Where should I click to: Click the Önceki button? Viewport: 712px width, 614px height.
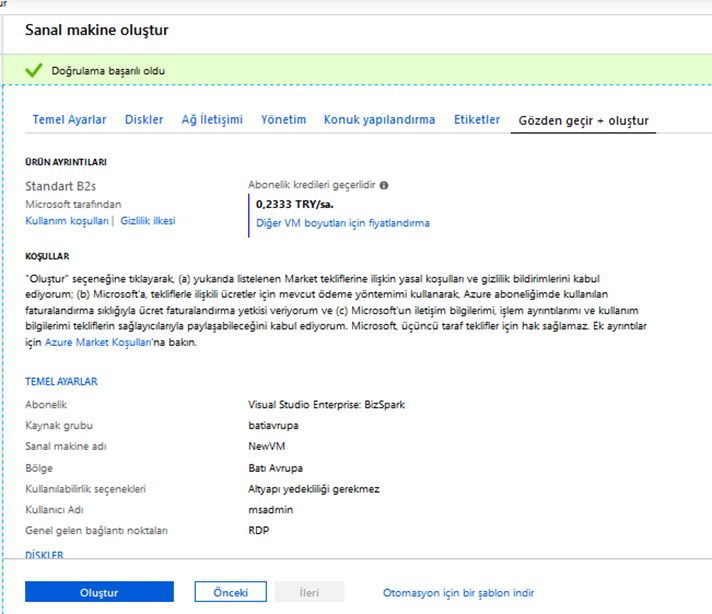tap(230, 592)
